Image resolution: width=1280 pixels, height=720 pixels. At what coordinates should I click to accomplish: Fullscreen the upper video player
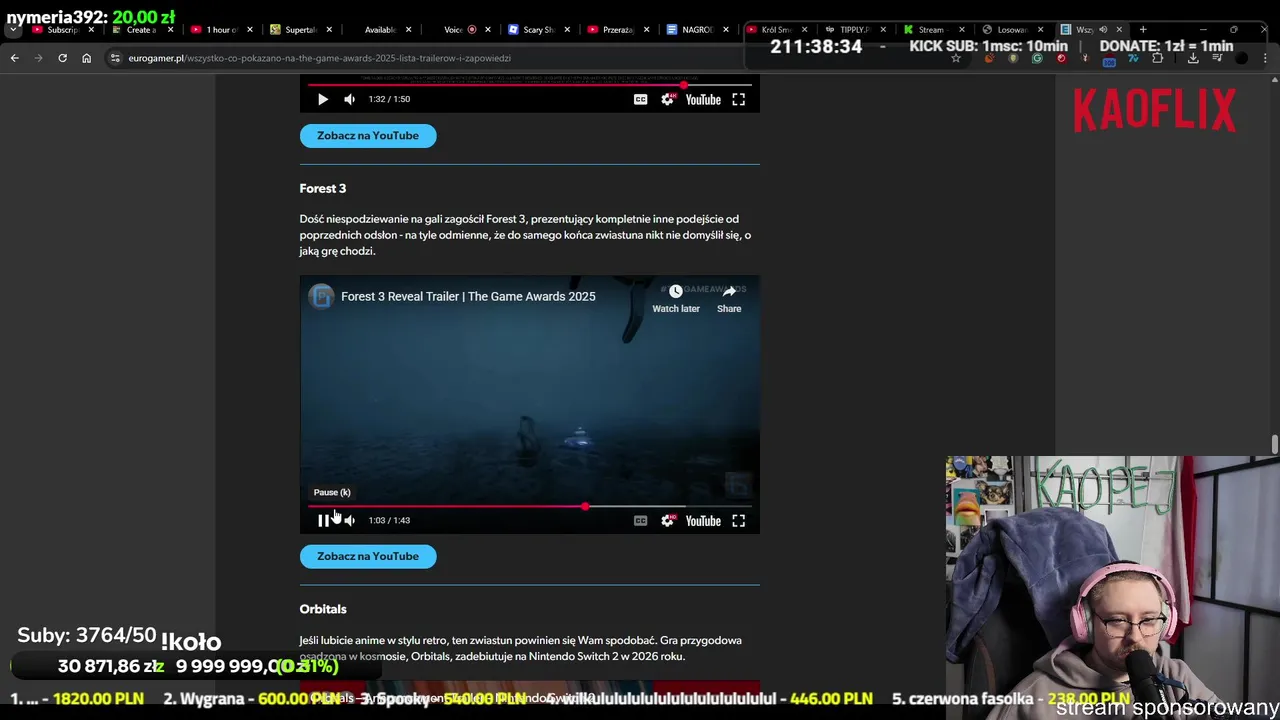738,99
